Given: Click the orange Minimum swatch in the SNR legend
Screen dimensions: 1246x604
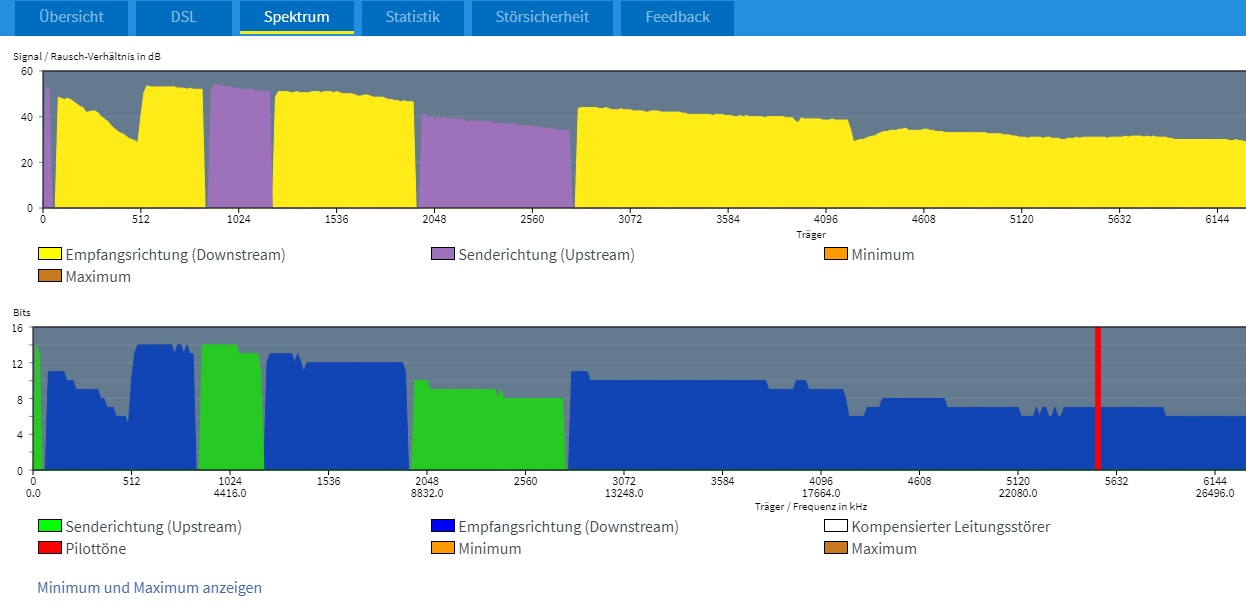Looking at the screenshot, I should coord(836,255).
